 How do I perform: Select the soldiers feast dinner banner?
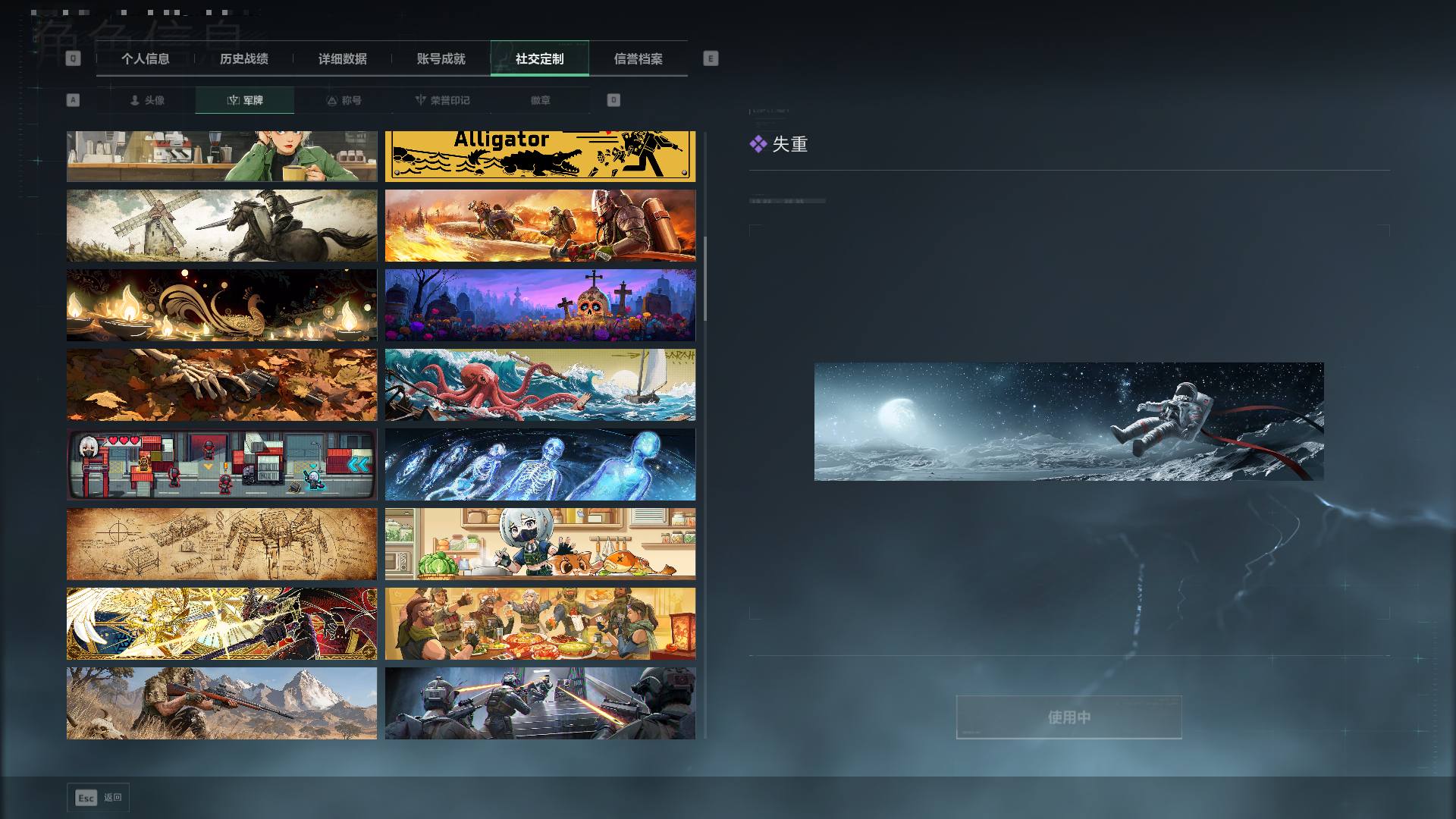click(x=540, y=623)
